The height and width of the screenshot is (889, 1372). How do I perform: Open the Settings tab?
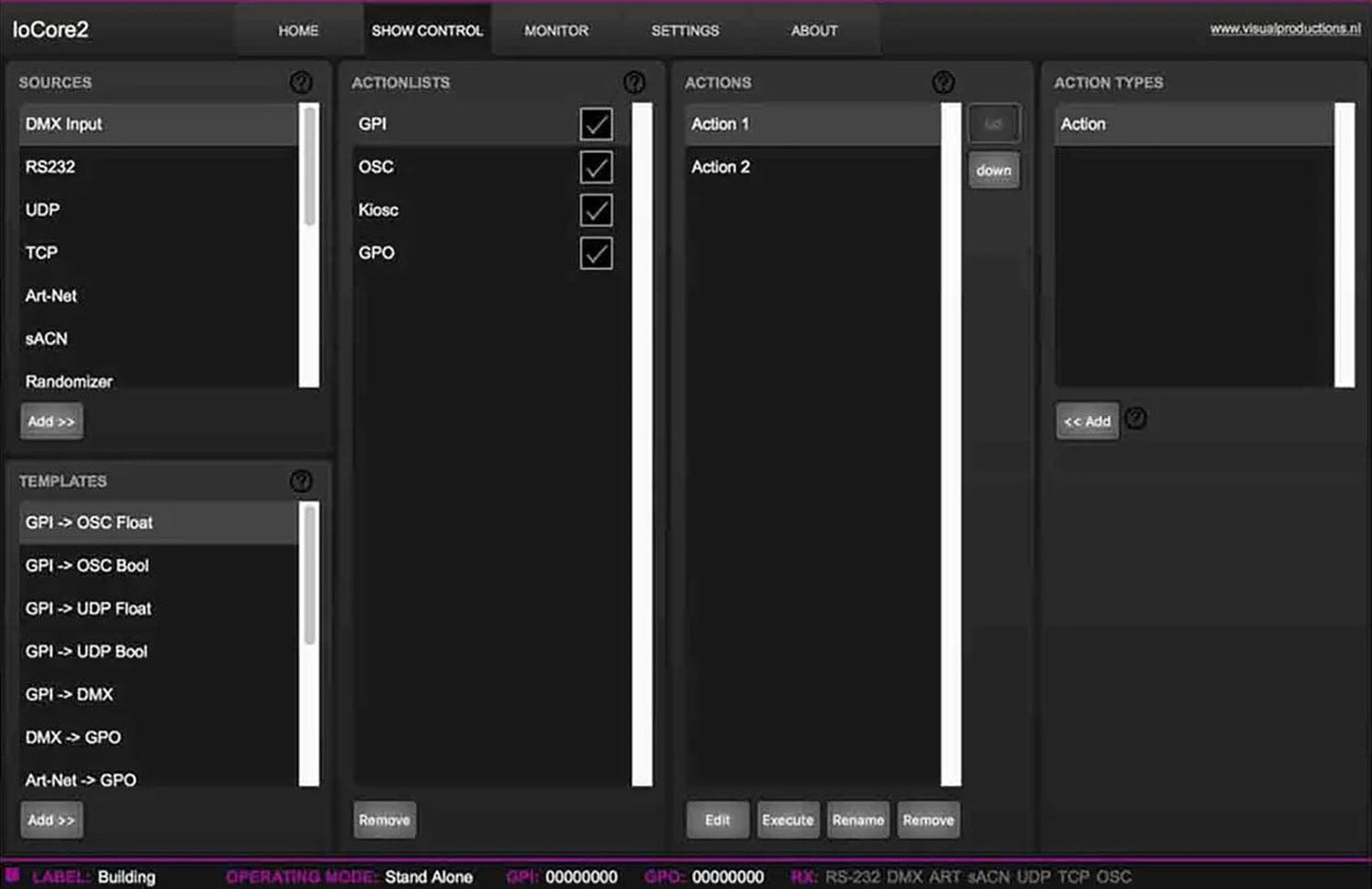pos(685,29)
